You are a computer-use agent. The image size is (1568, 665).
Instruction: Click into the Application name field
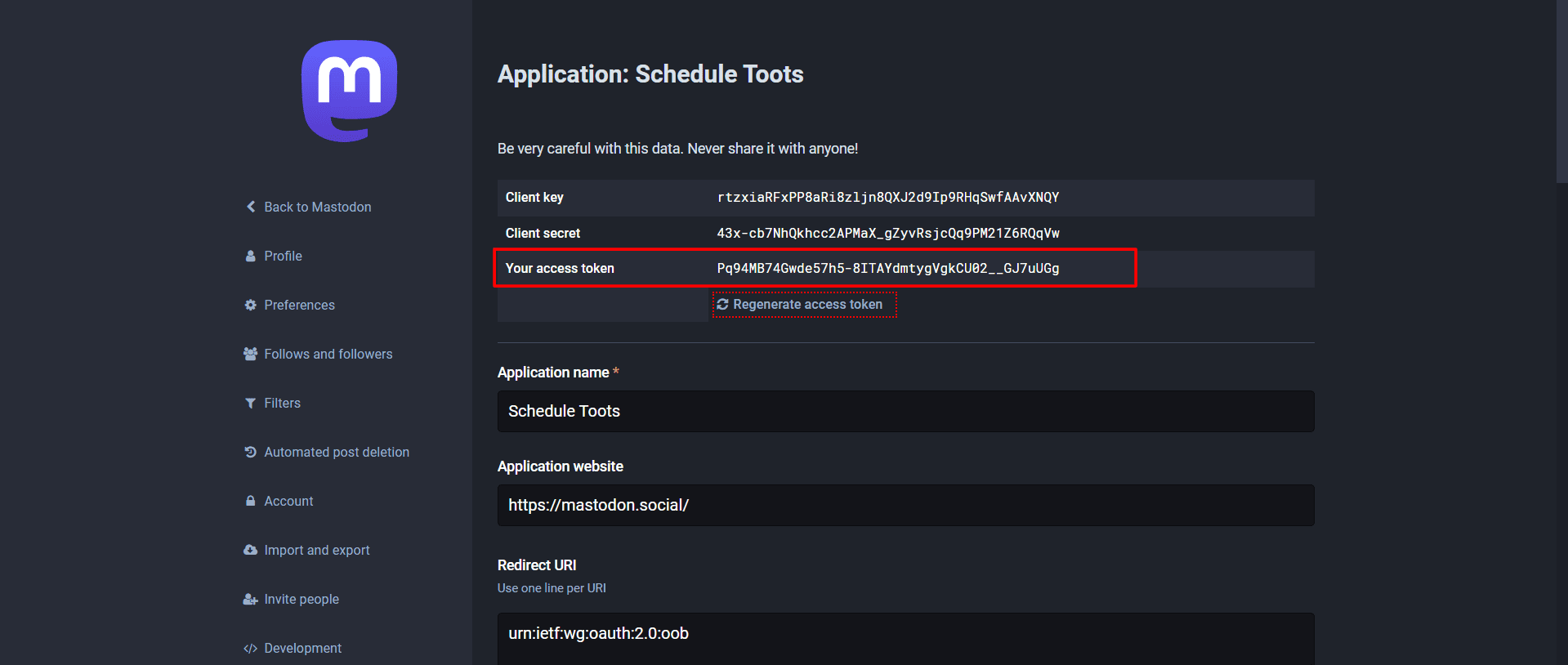[x=905, y=411]
